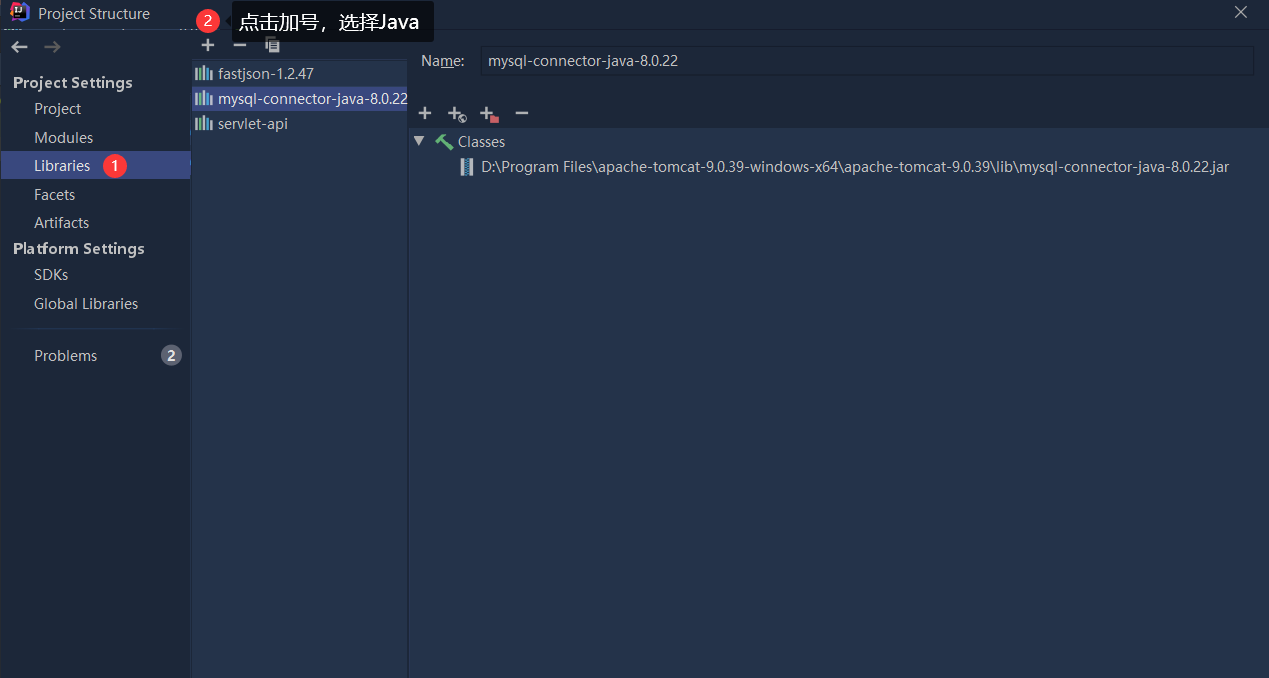The height and width of the screenshot is (678, 1269).
Task: Click the back navigation arrow
Action: pos(19,47)
